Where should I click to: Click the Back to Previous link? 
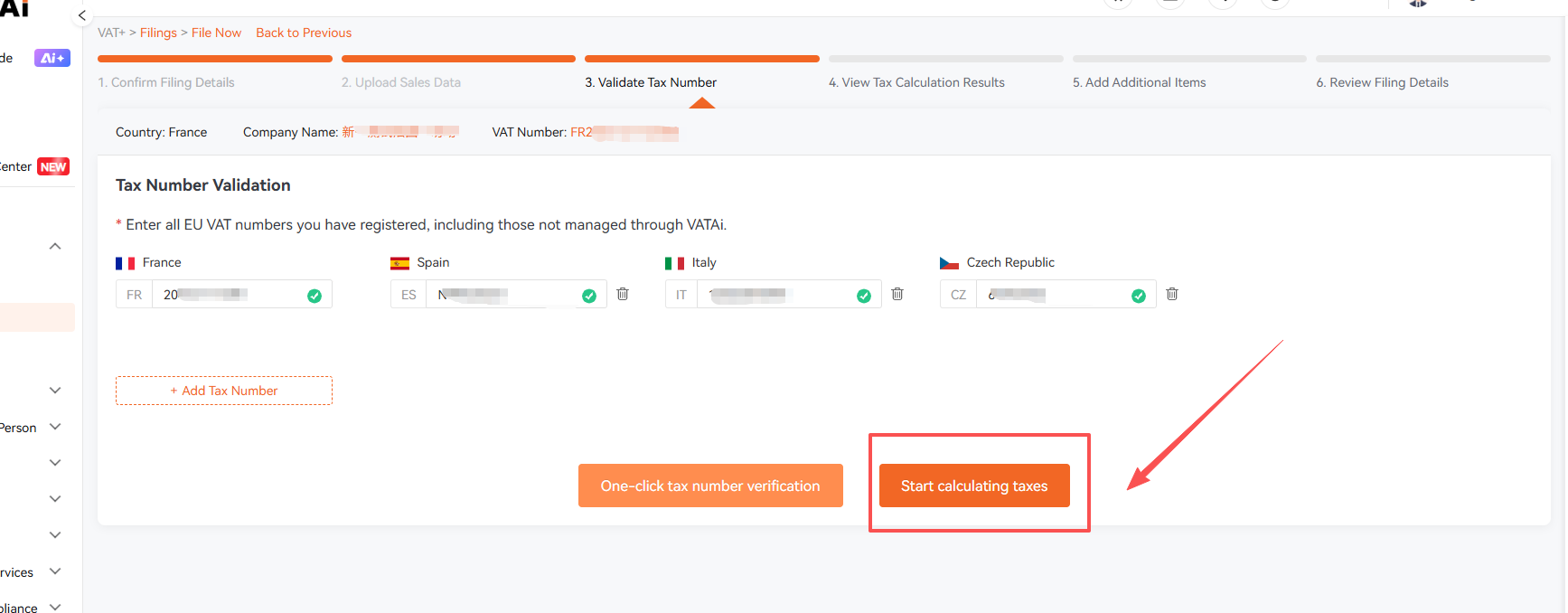[x=304, y=33]
